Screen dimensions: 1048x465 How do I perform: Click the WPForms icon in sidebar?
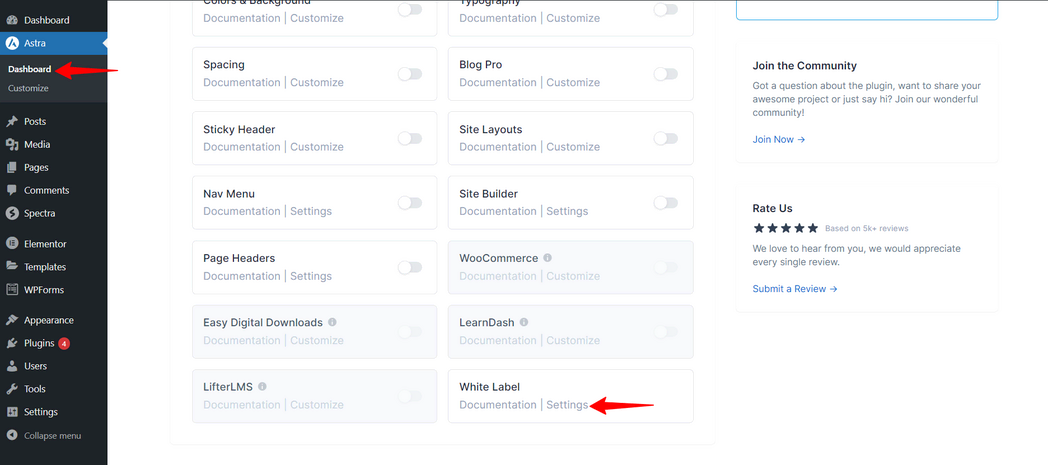pyautogui.click(x=12, y=290)
